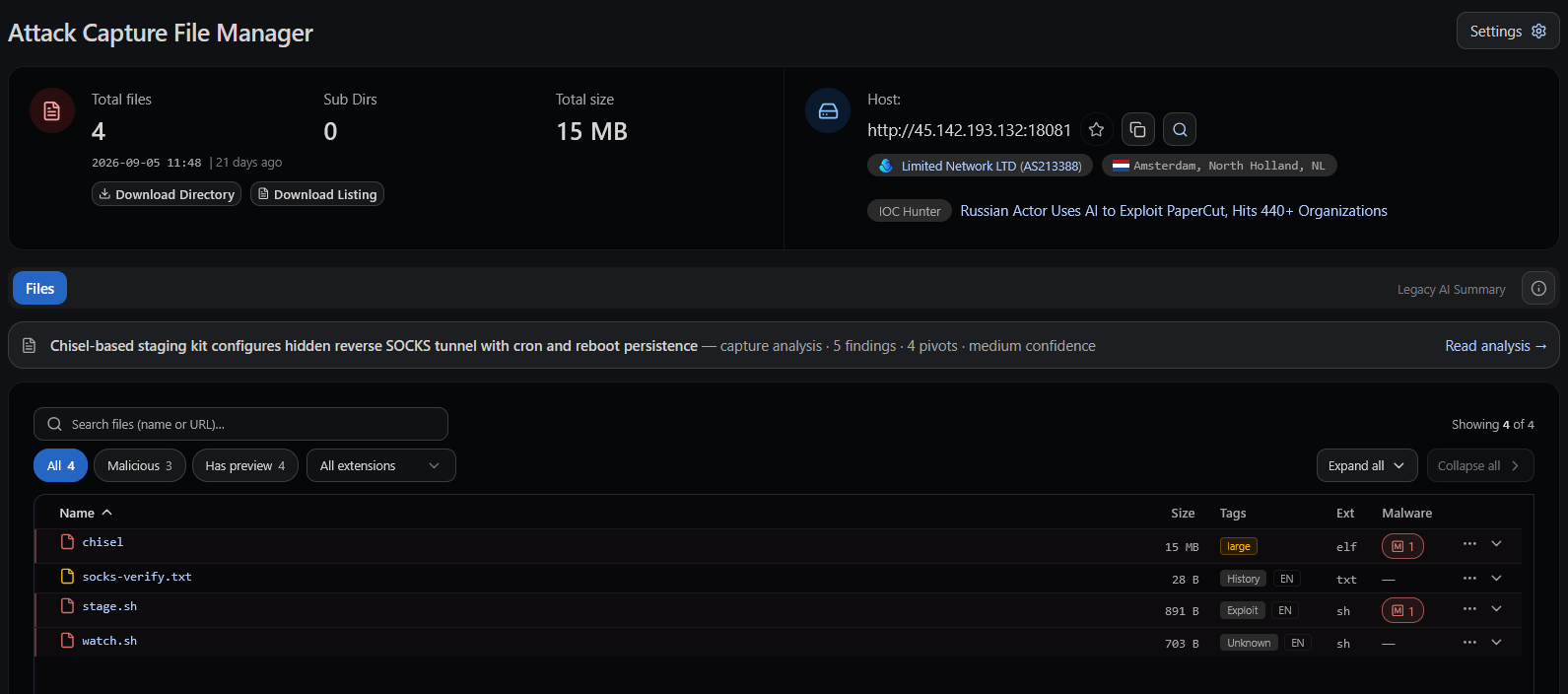1568x694 pixels.
Task: Open the Expand all dropdown
Action: pos(1367,465)
